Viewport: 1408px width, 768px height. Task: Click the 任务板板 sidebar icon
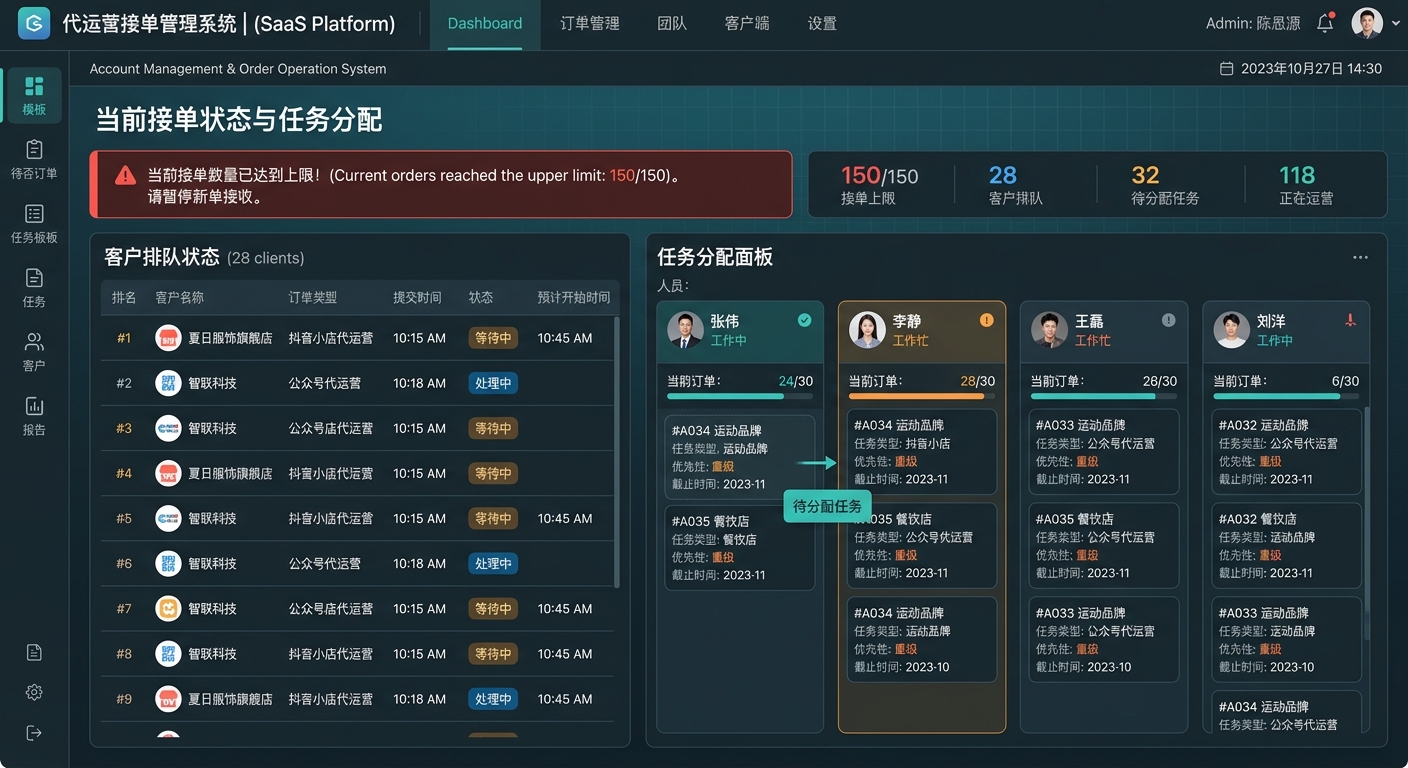click(x=33, y=221)
